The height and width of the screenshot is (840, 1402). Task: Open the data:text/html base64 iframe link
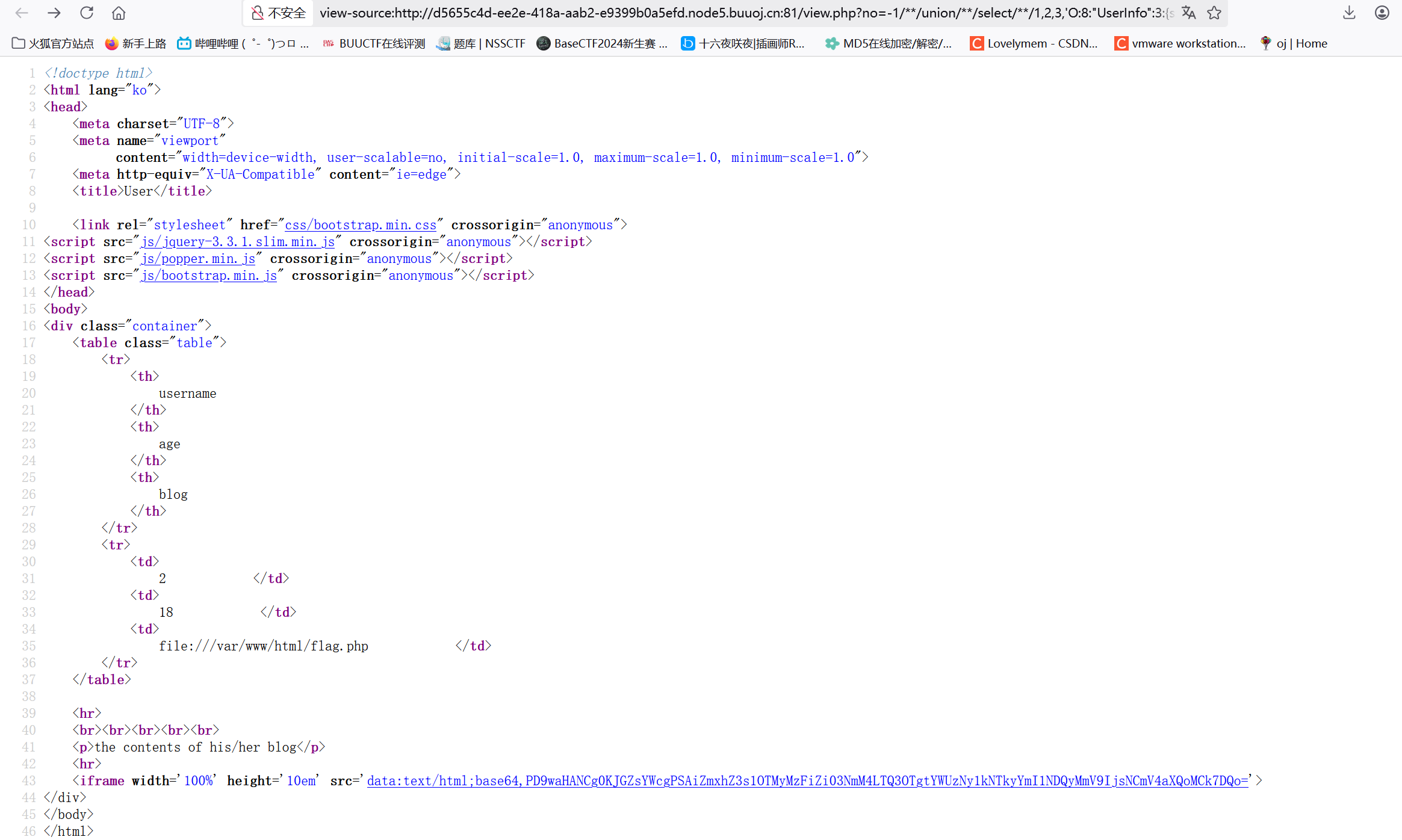pos(807,781)
